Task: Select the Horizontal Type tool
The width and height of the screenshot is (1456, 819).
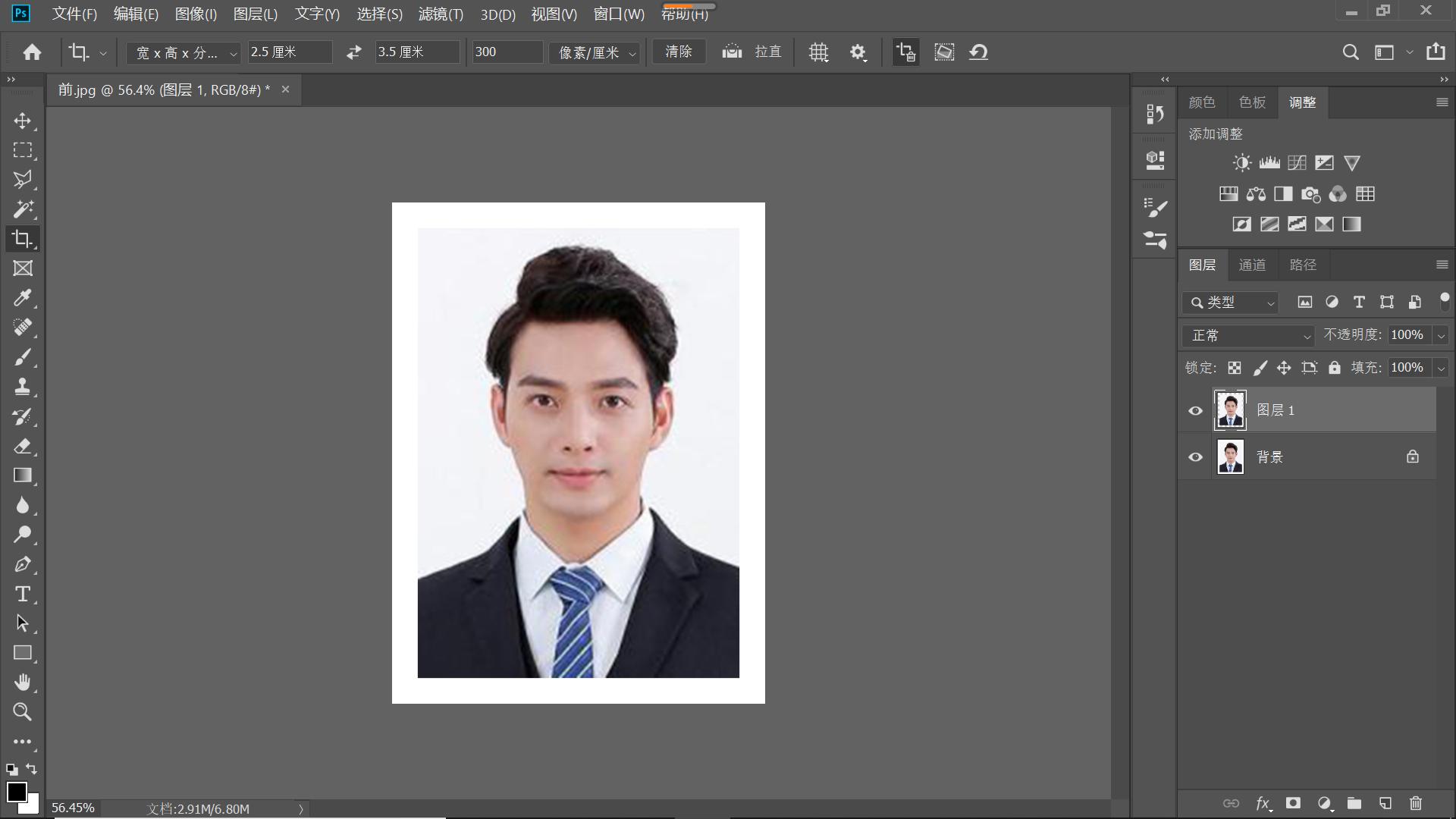Action: (x=23, y=594)
